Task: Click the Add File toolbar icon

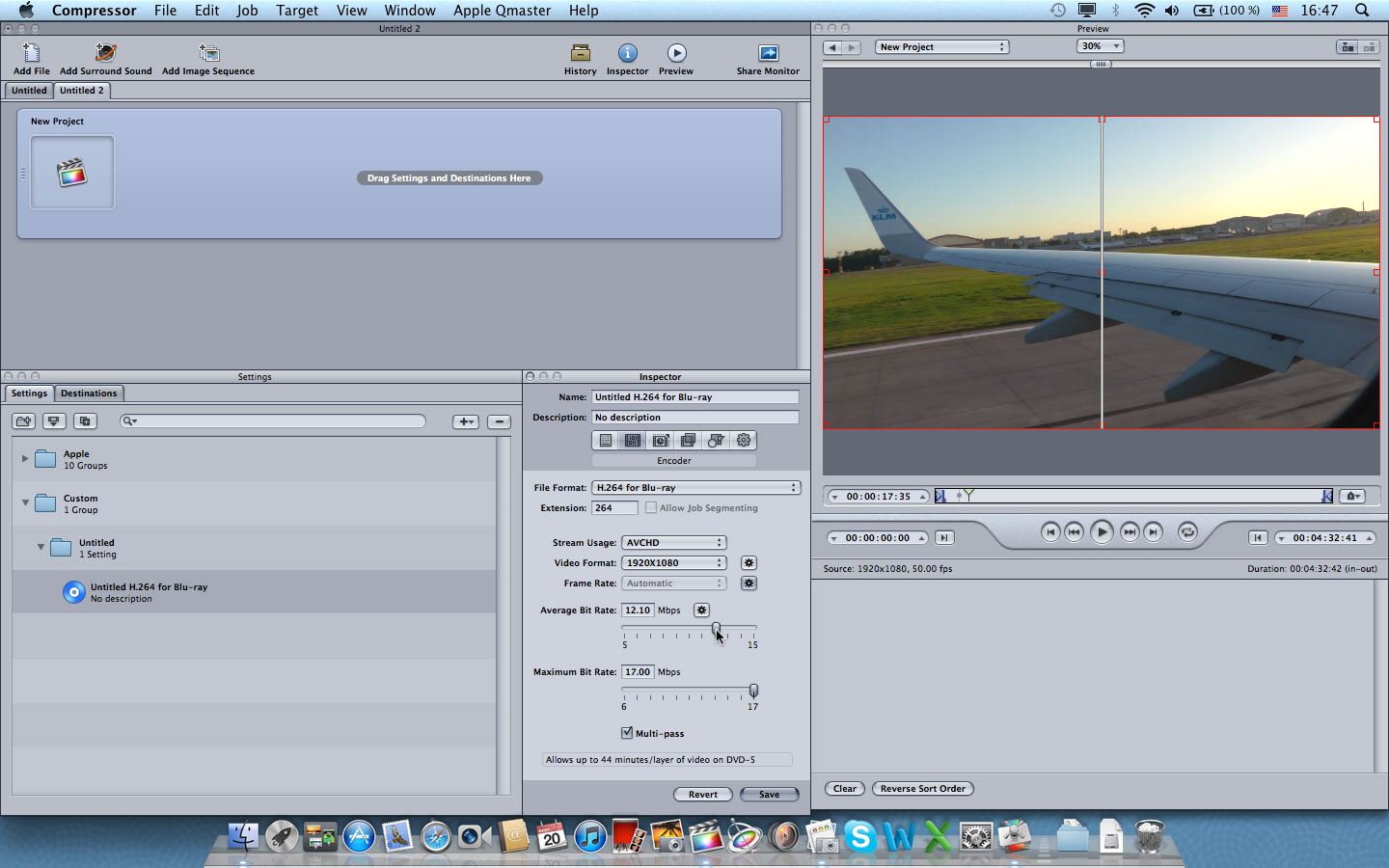Action: point(31,54)
